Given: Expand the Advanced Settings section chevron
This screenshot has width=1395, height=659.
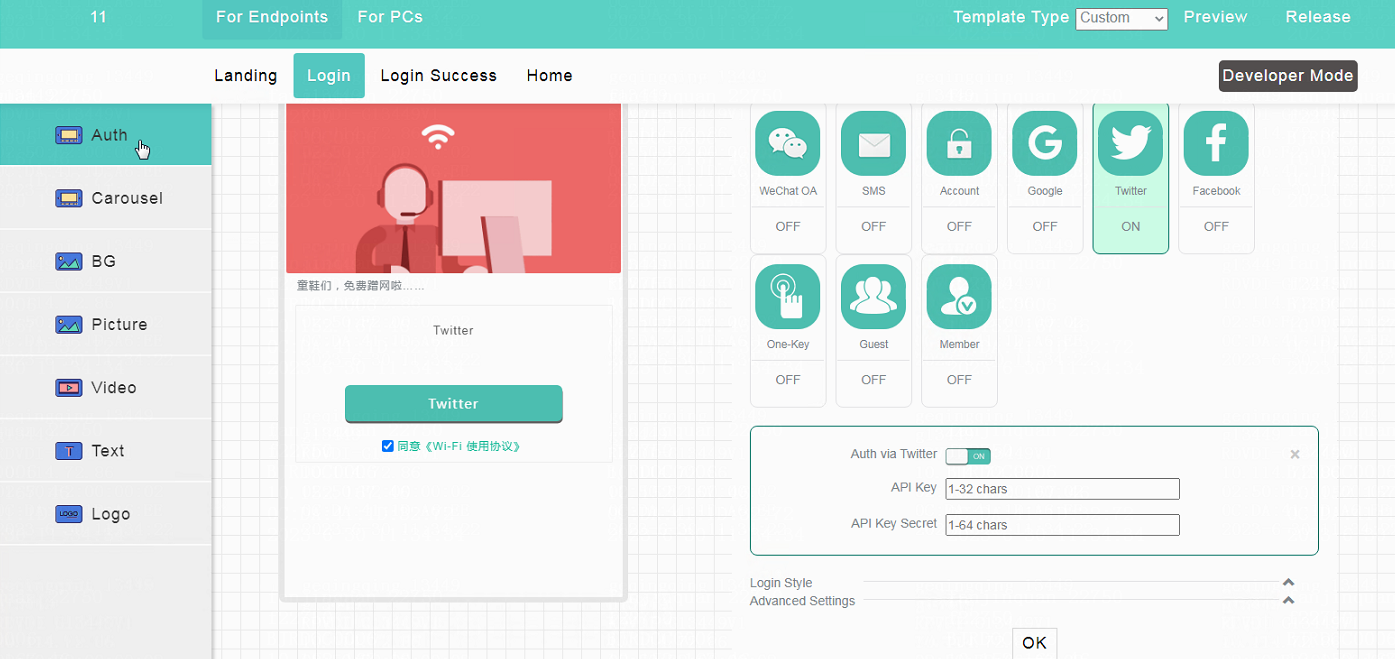Looking at the screenshot, I should [x=1289, y=600].
